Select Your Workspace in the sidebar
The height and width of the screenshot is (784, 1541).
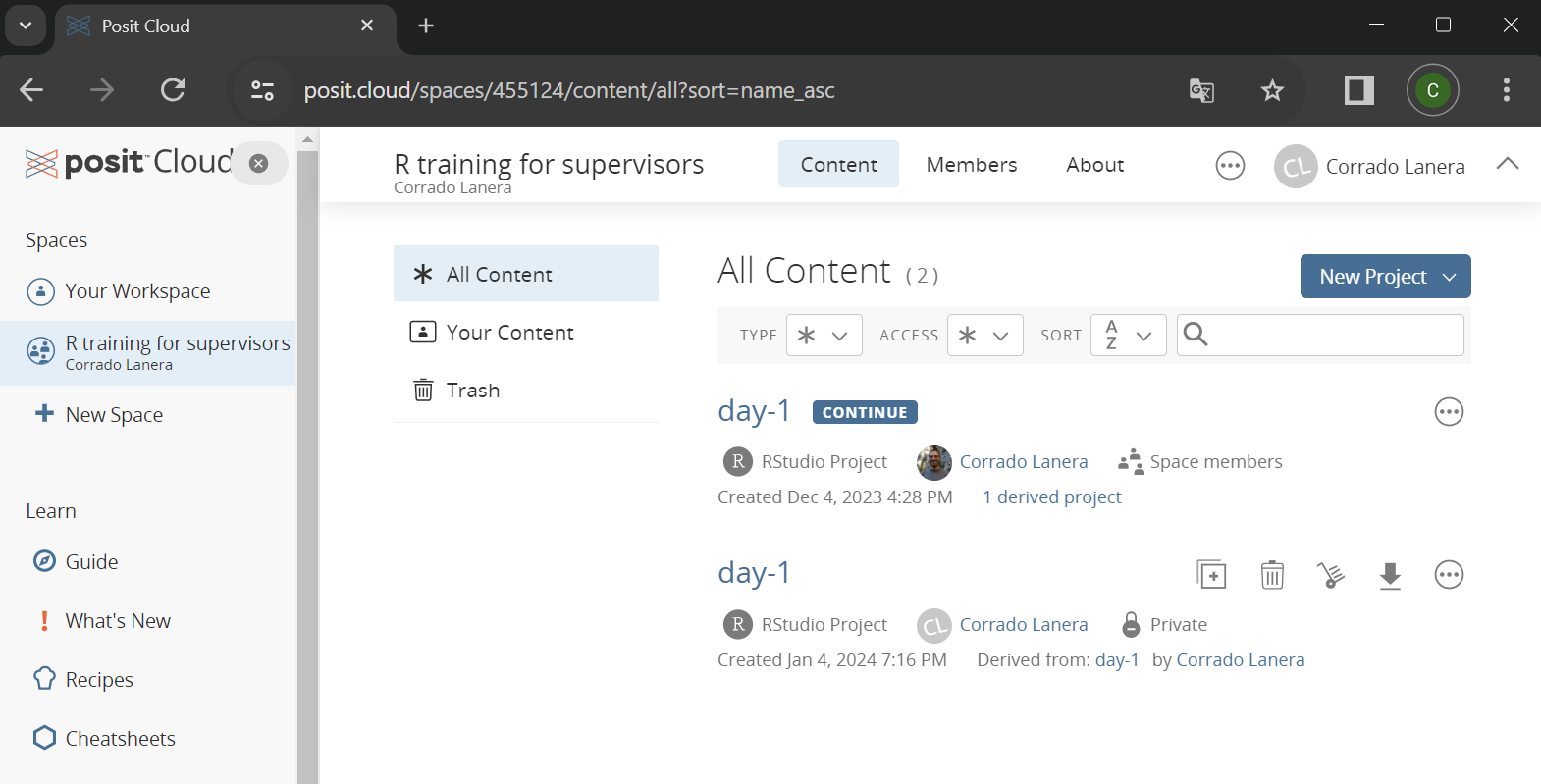pos(137,291)
